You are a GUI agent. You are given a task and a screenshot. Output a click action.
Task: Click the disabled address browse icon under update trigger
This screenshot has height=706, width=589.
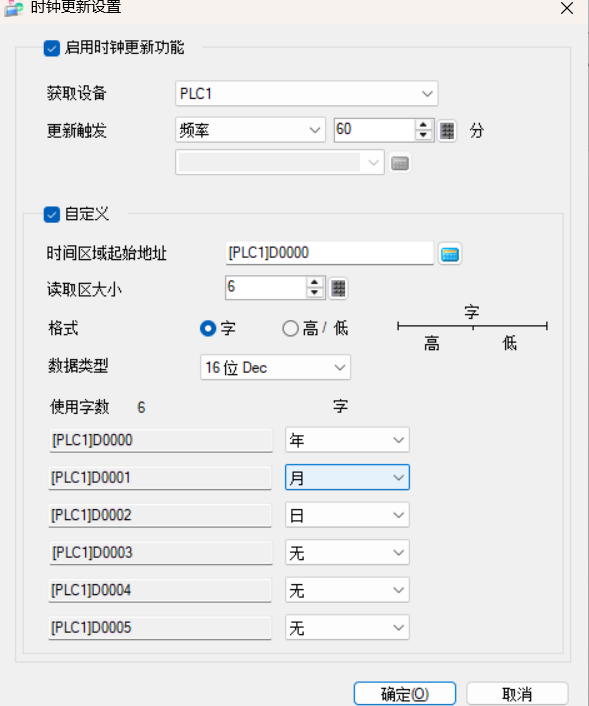coord(400,163)
